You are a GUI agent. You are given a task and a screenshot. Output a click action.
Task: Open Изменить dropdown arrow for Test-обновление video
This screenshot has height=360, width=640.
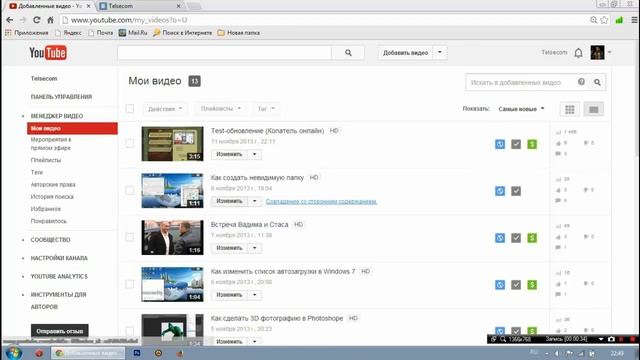coord(254,154)
